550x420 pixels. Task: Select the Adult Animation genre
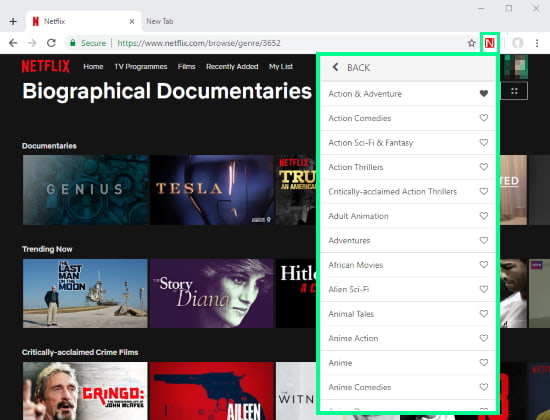358,216
